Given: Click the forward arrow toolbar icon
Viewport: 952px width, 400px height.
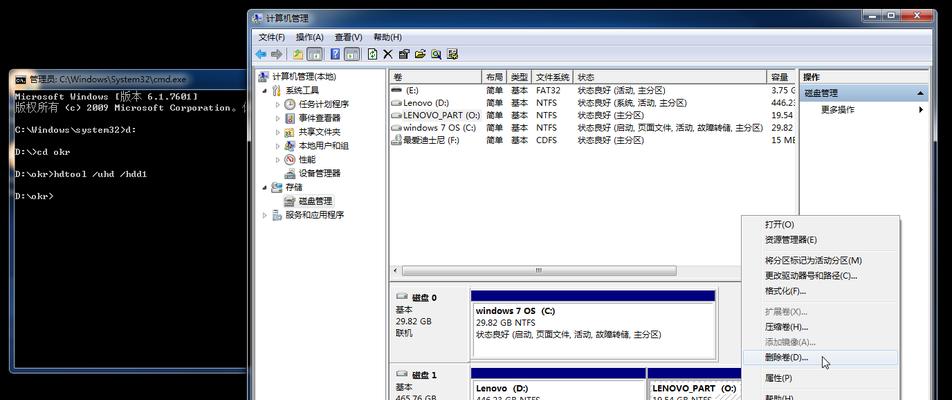Looking at the screenshot, I should click(x=276, y=55).
